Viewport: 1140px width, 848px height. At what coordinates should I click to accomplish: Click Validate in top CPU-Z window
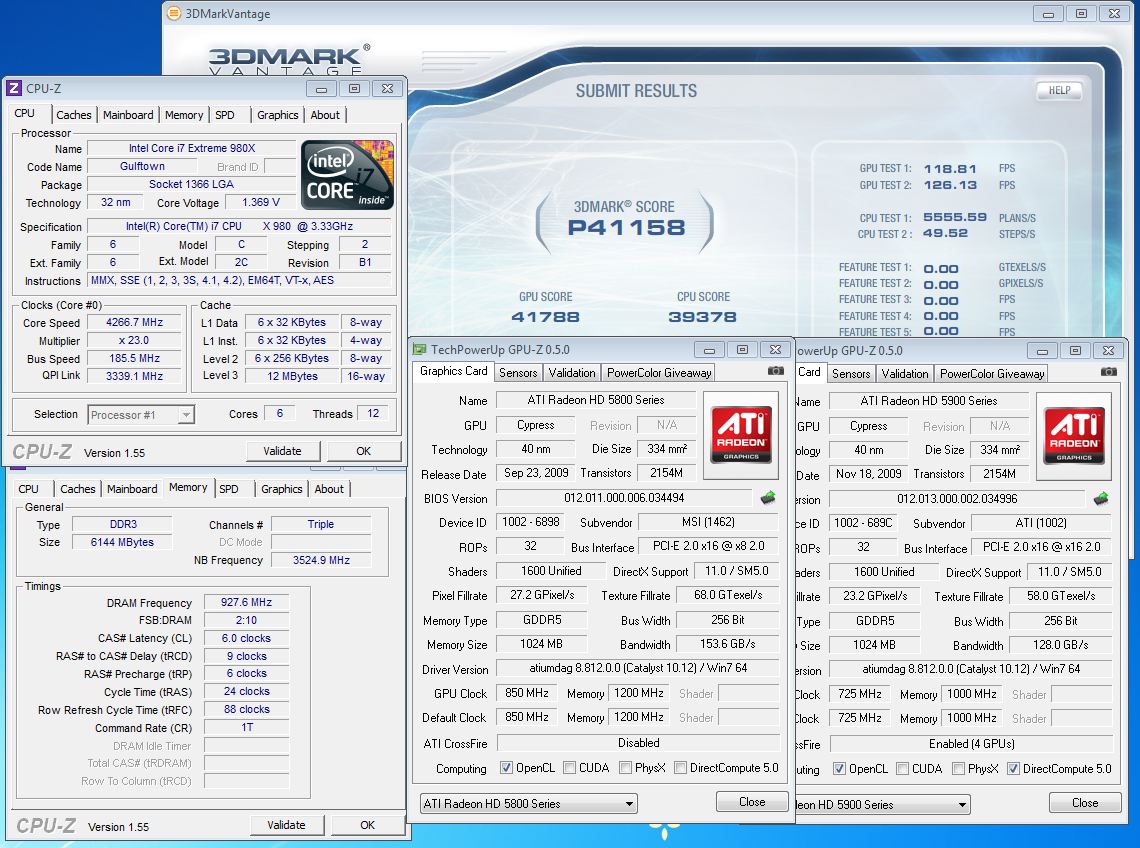click(x=282, y=451)
